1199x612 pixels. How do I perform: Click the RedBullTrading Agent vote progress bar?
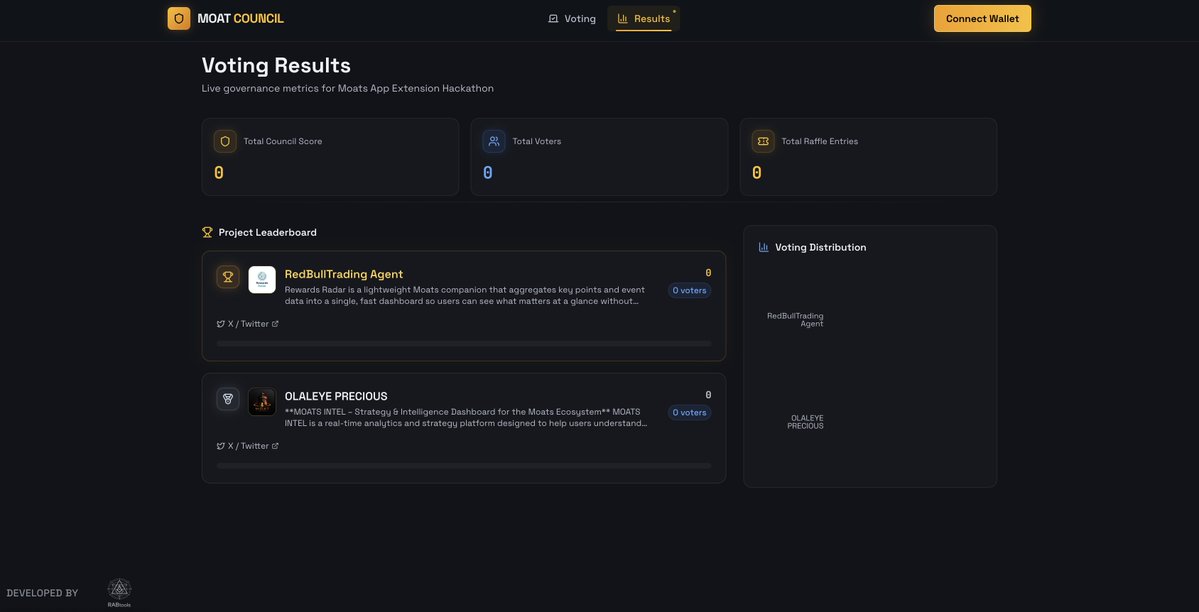(463, 343)
